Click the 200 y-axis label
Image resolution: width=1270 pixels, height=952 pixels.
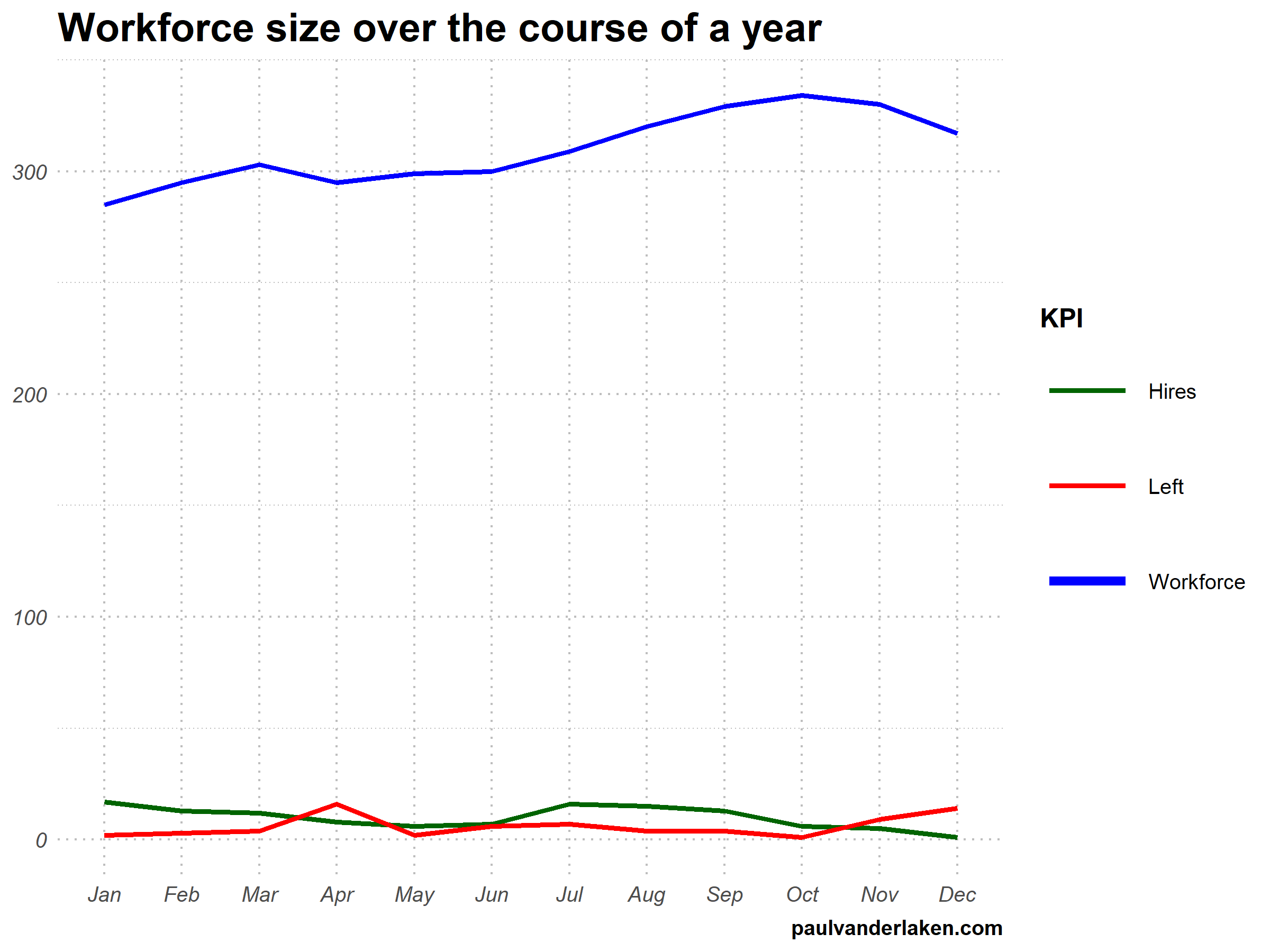(30, 395)
